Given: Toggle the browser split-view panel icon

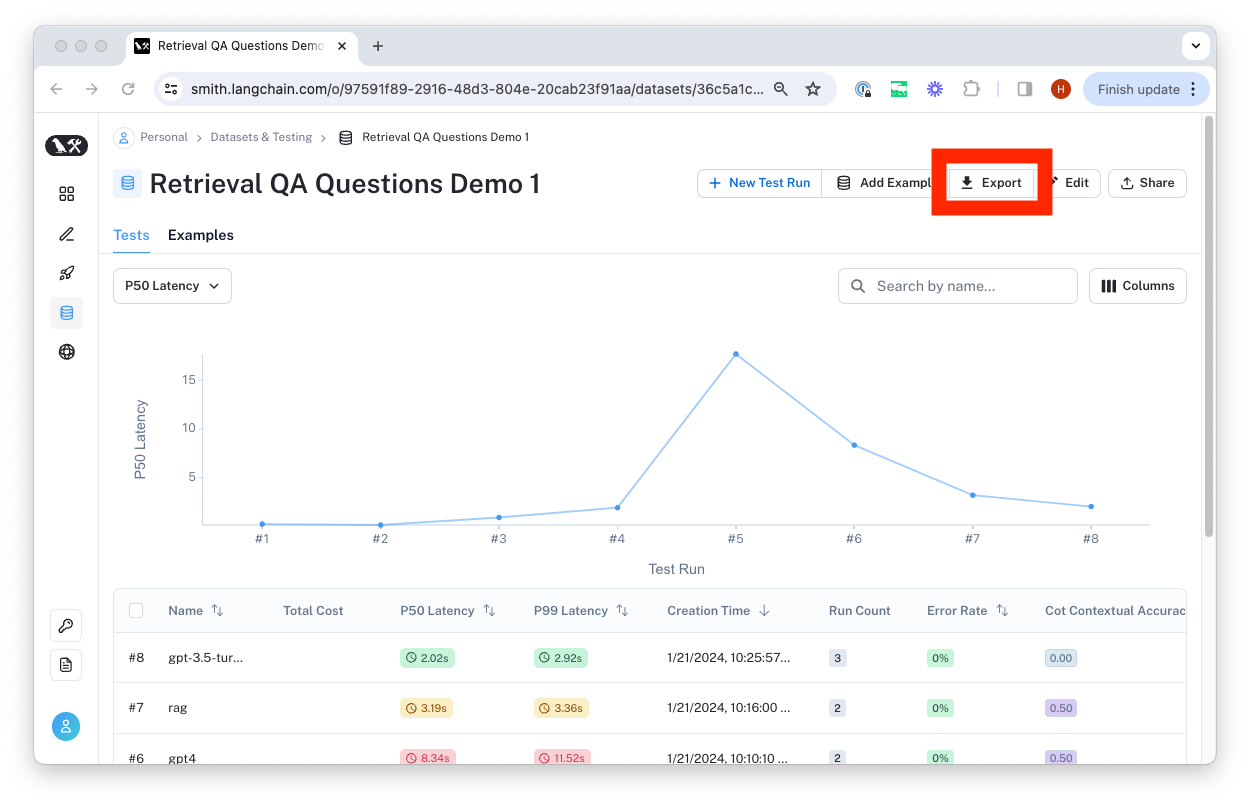Looking at the screenshot, I should click(x=1024, y=89).
